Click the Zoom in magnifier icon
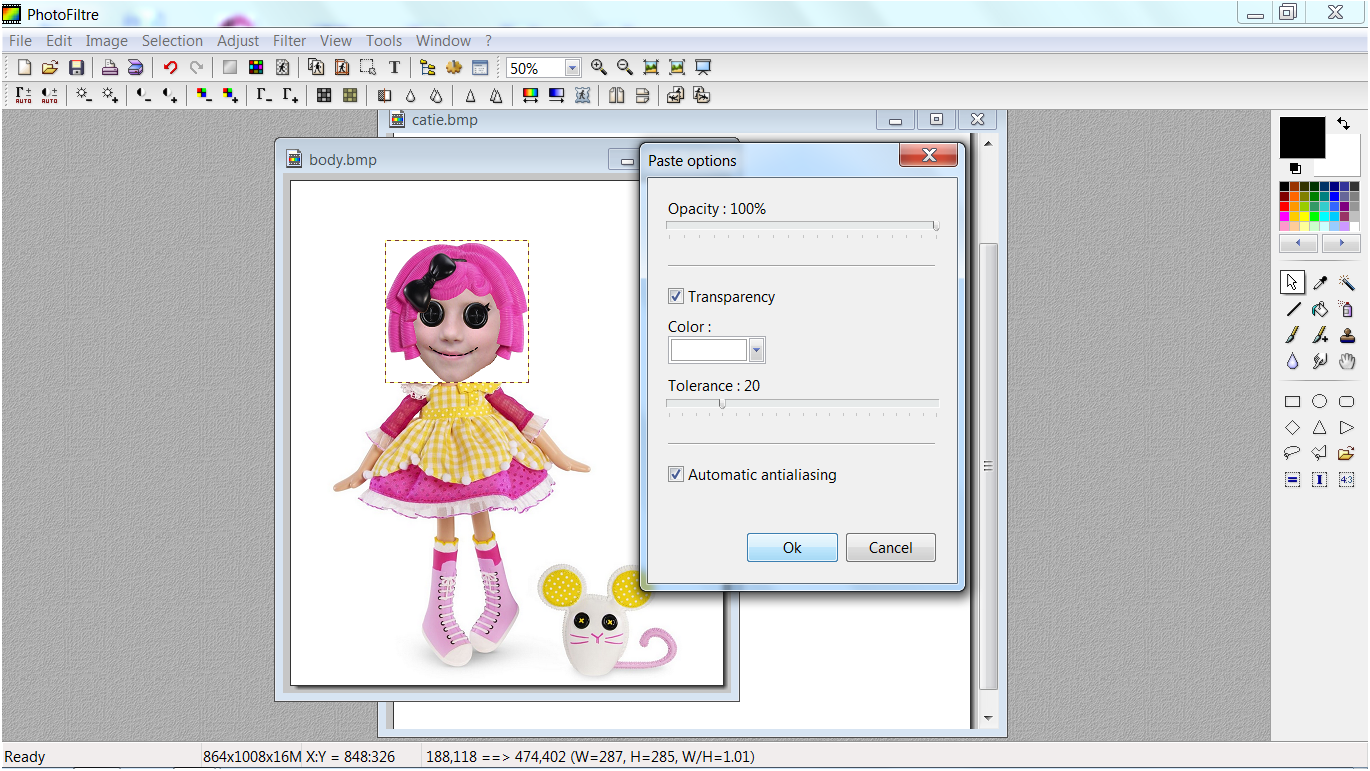 coord(599,67)
